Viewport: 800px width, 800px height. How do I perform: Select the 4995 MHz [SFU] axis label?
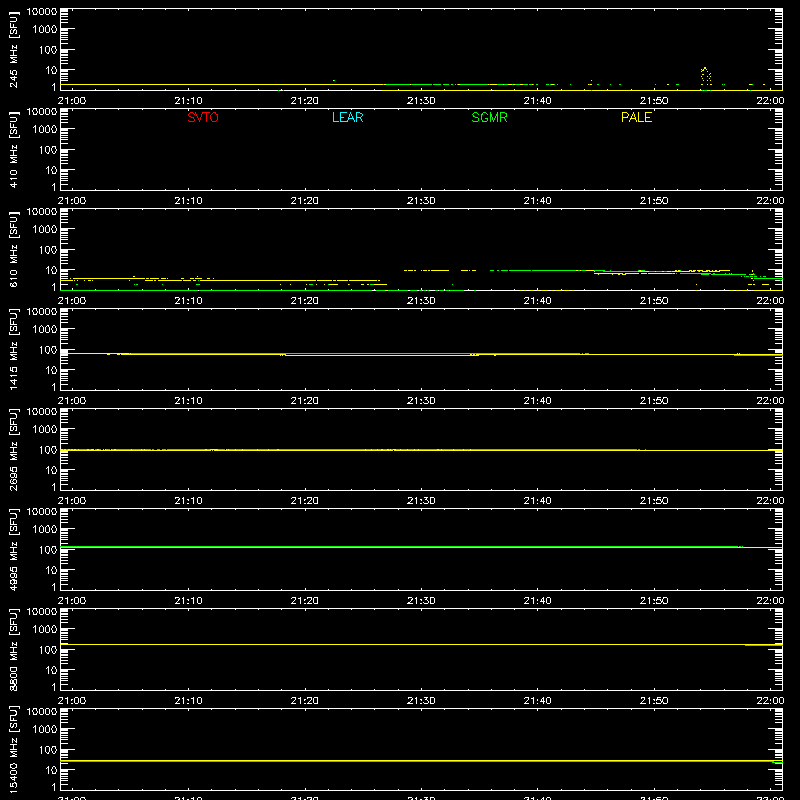click(13, 549)
